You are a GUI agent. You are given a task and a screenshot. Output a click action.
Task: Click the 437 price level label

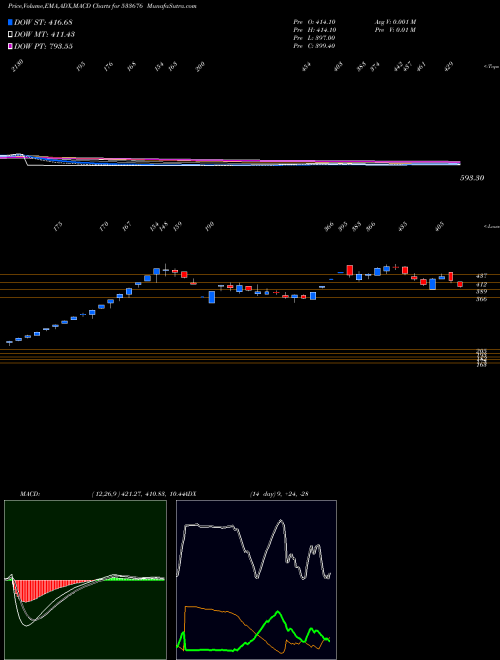[481, 276]
